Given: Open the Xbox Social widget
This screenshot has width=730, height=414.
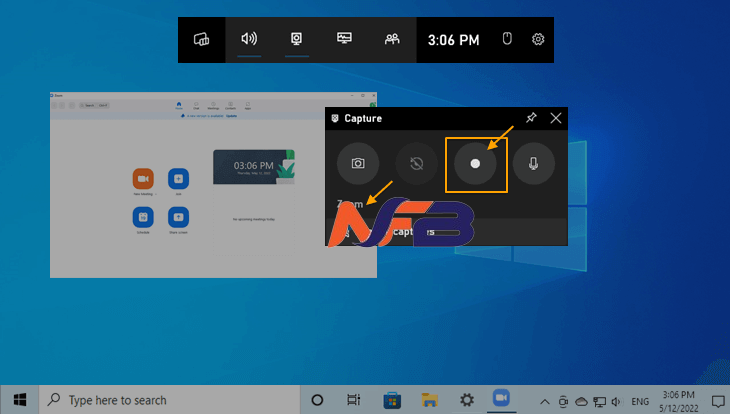Looking at the screenshot, I should coord(392,40).
